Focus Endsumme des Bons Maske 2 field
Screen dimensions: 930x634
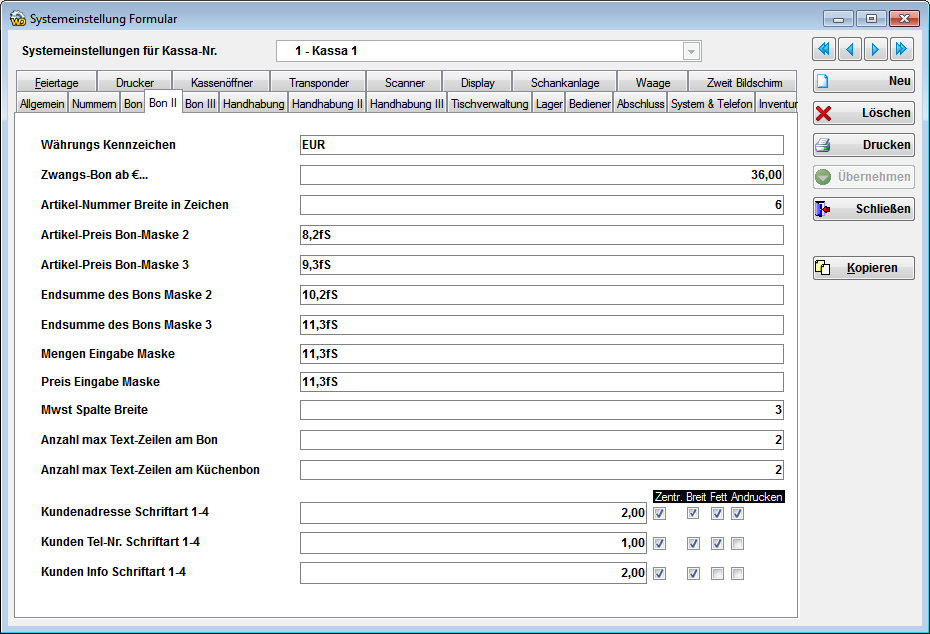pos(542,295)
